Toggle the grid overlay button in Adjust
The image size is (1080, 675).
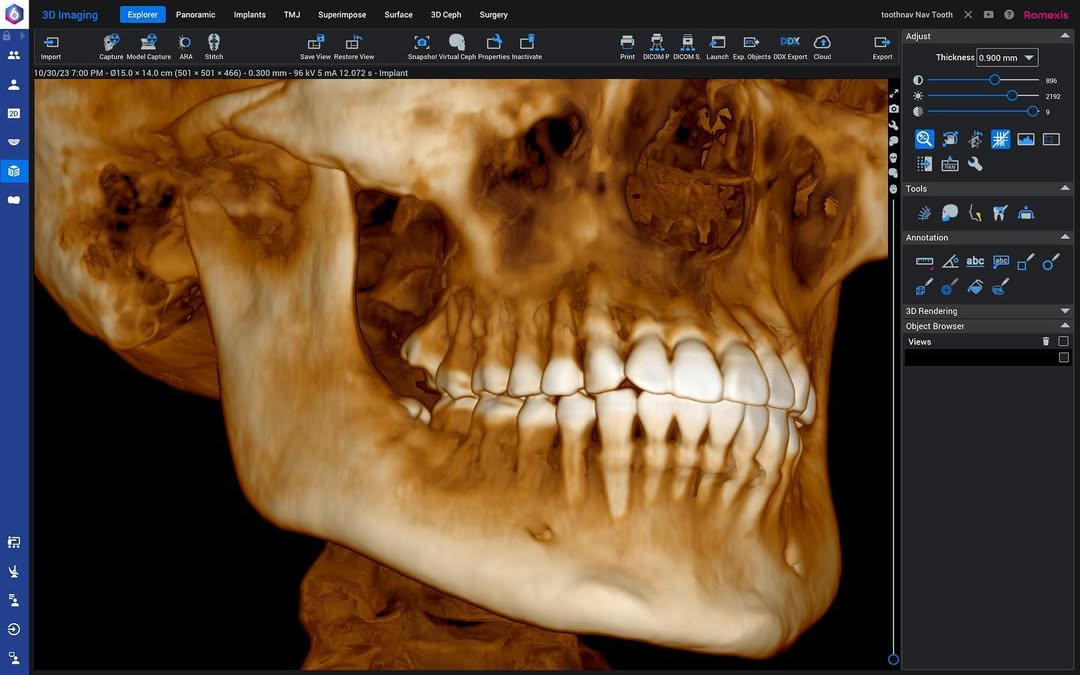(x=1000, y=139)
